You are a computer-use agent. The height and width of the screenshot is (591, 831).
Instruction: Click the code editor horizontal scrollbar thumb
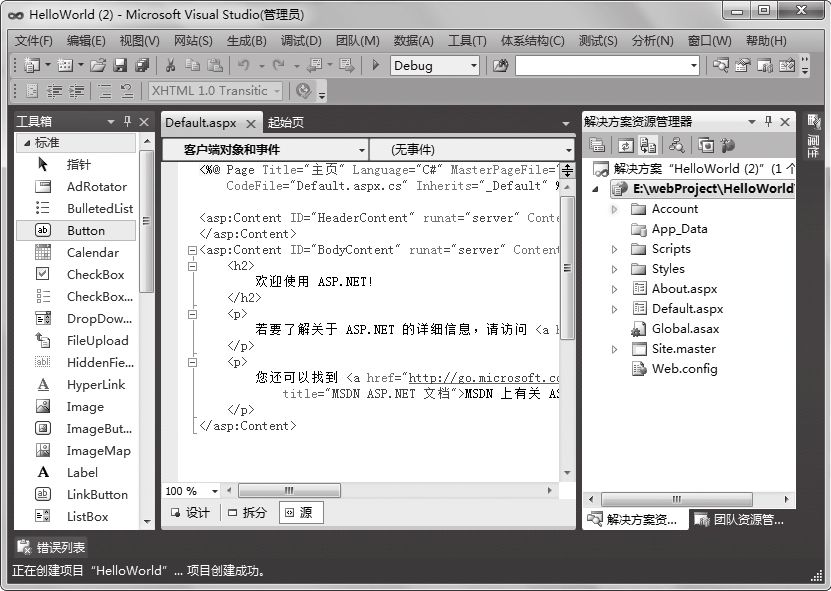point(289,490)
